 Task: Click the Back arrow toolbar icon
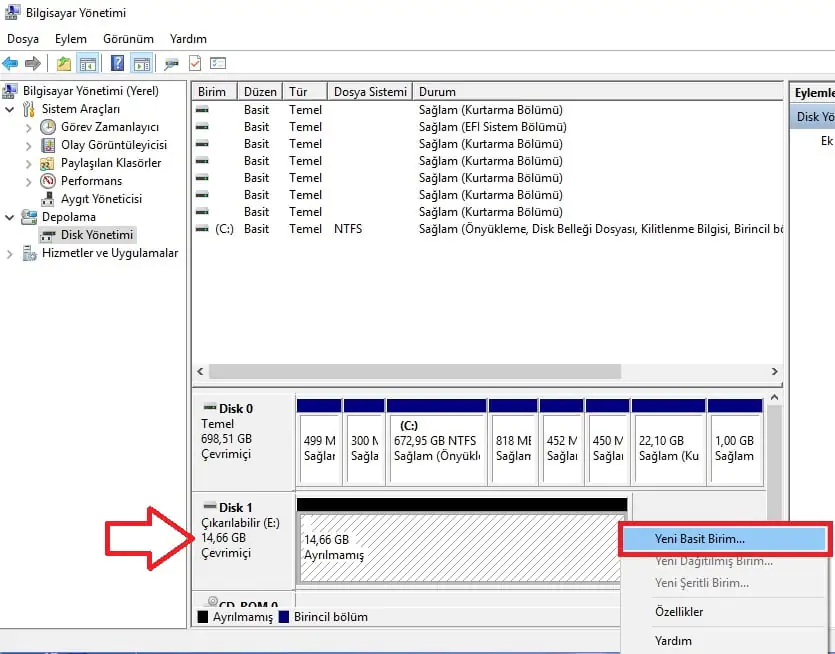[11, 64]
